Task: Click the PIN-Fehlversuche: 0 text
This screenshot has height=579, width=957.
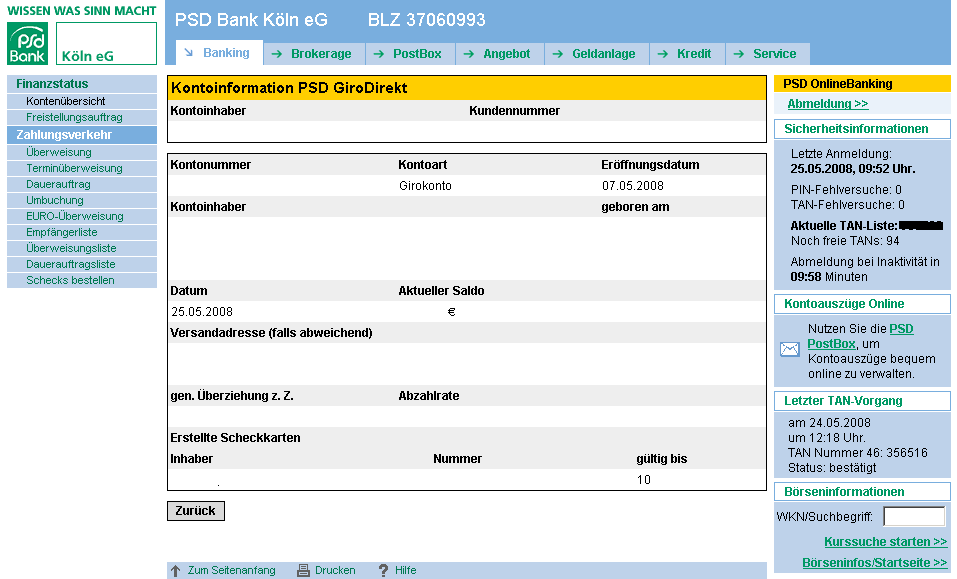Action: pos(847,190)
